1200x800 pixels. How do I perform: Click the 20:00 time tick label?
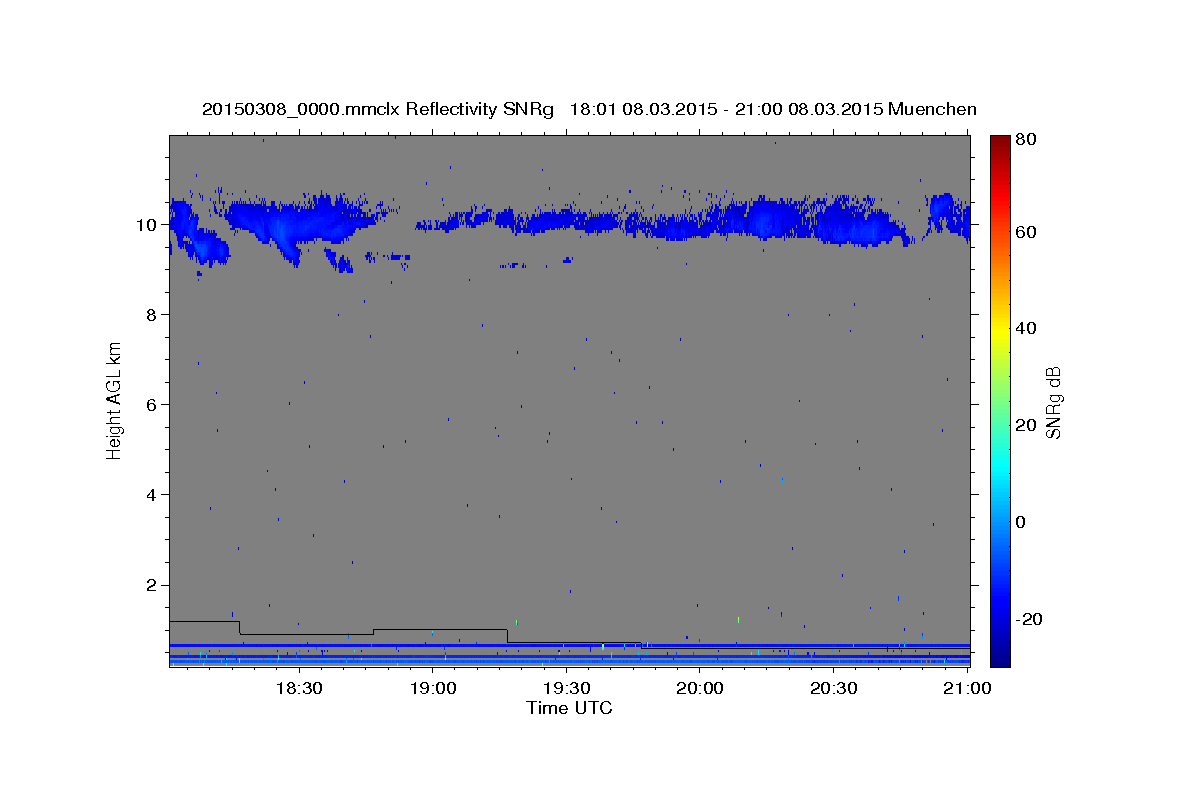(700, 689)
